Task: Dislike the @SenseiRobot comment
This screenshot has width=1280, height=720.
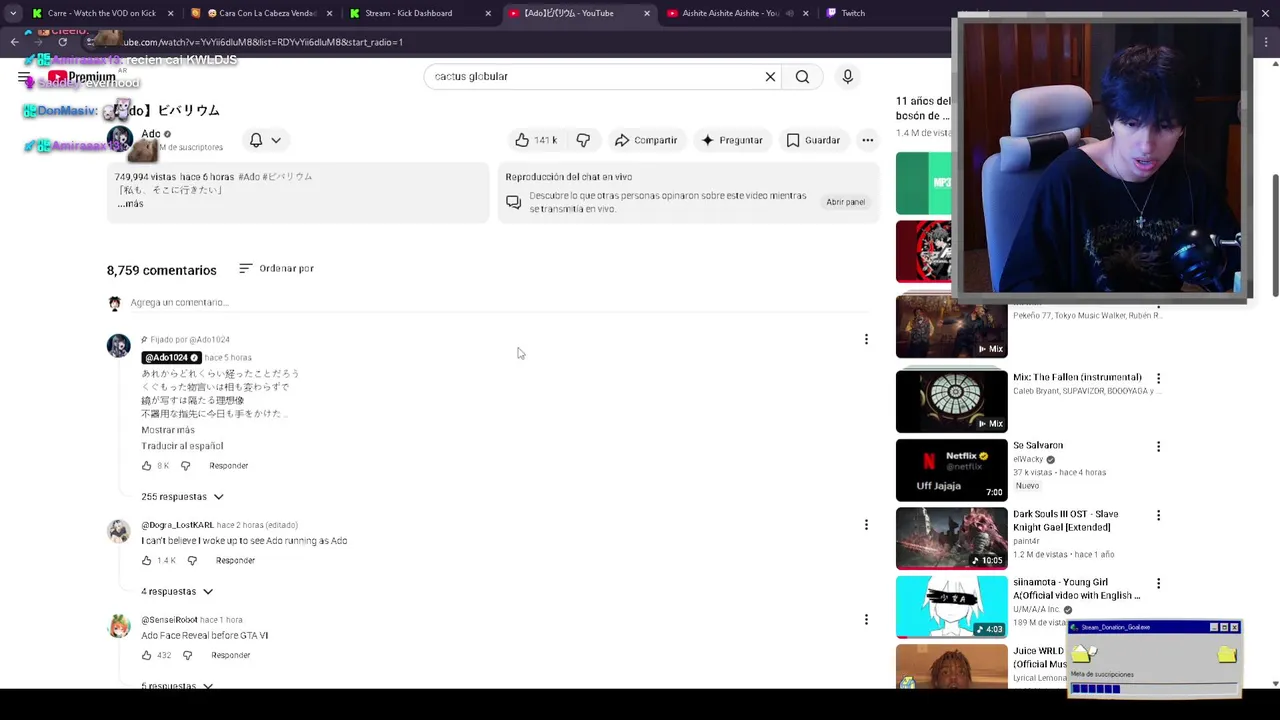Action: [187, 656]
